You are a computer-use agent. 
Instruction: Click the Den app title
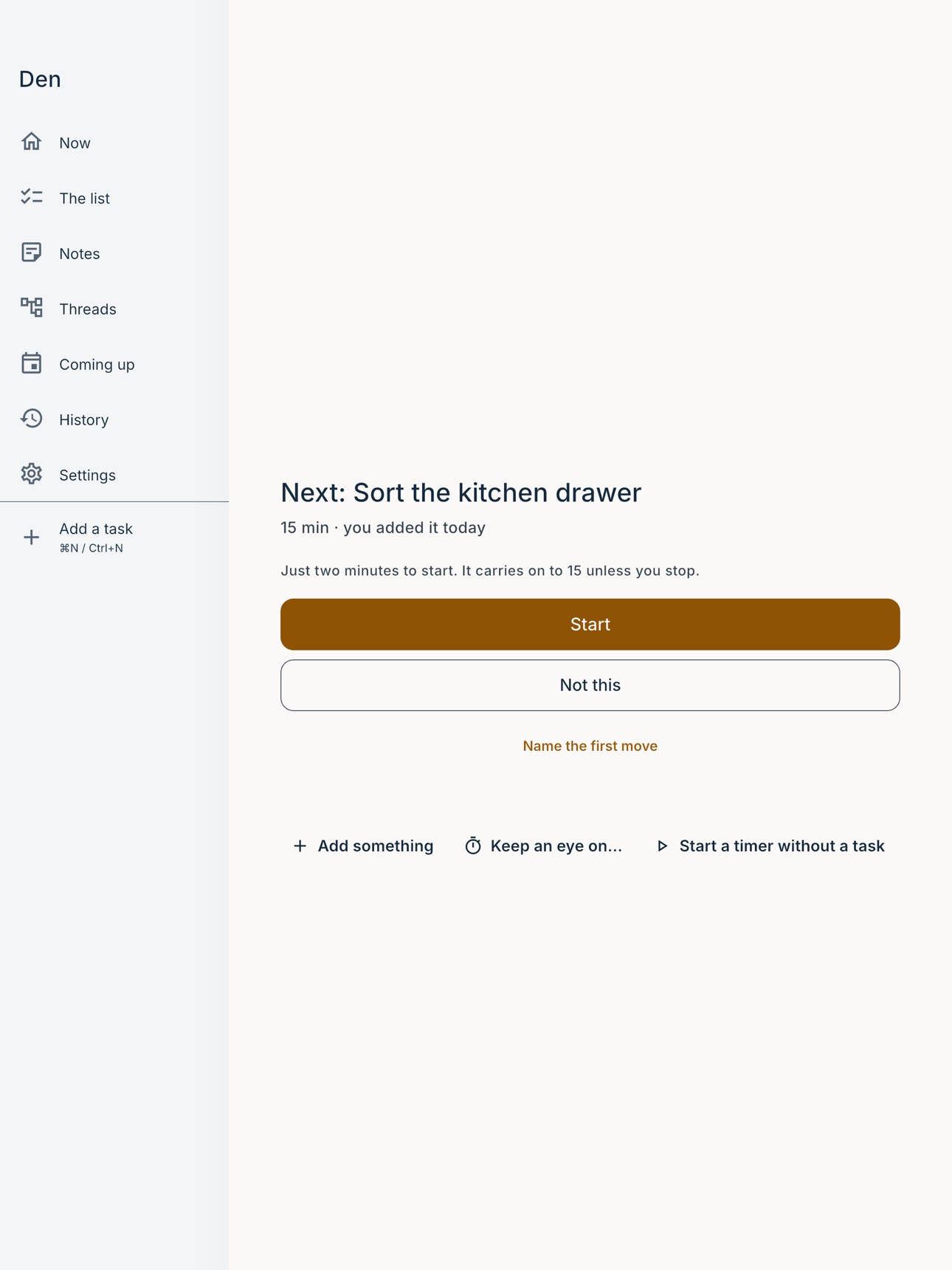(40, 79)
